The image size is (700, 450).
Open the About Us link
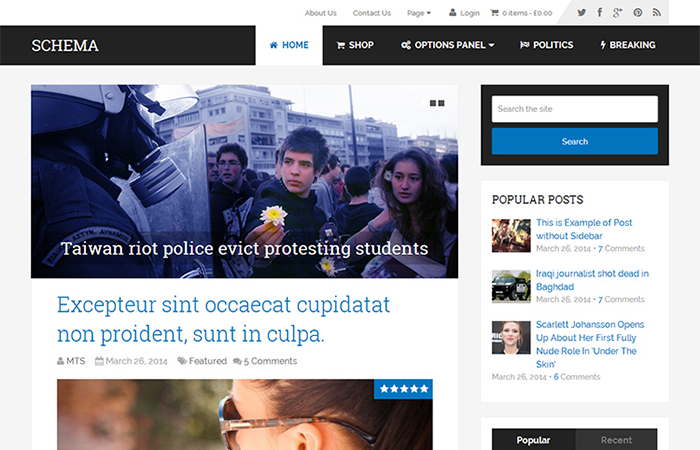pos(321,13)
